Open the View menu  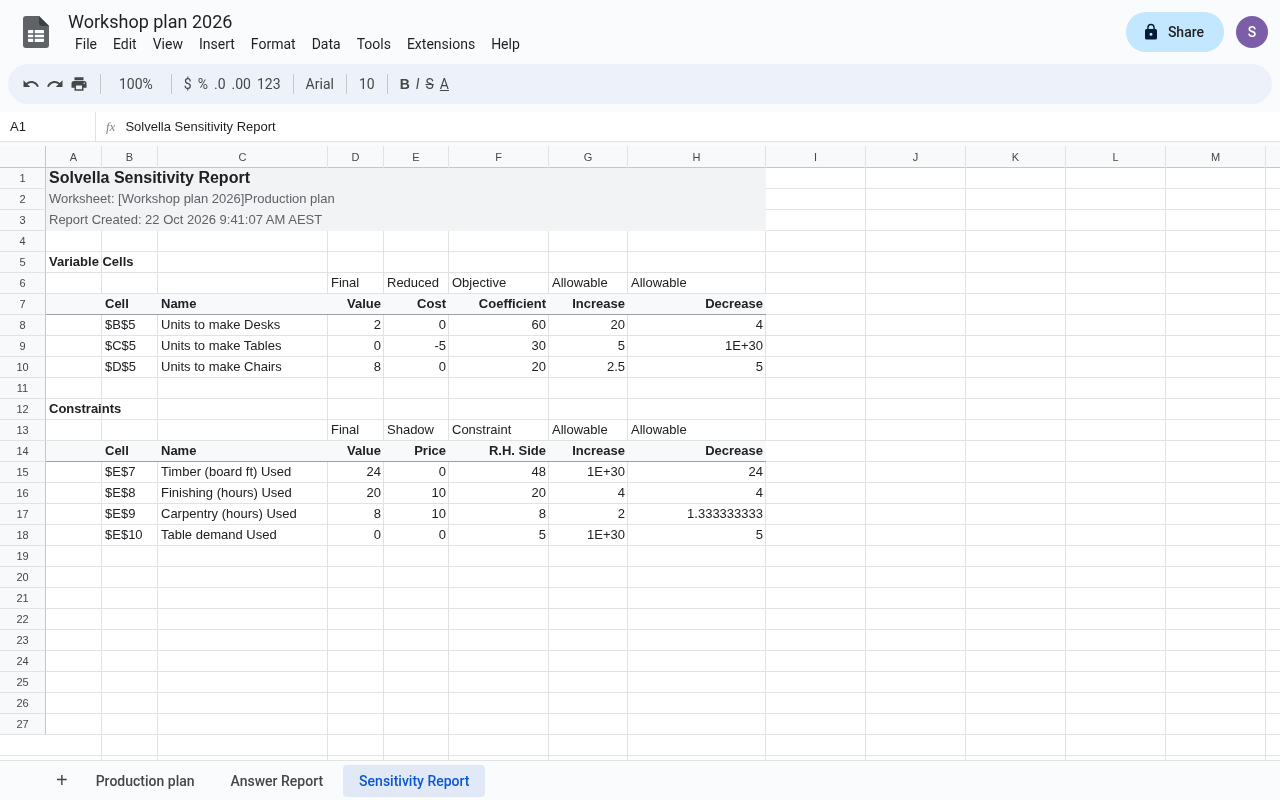coord(168,44)
